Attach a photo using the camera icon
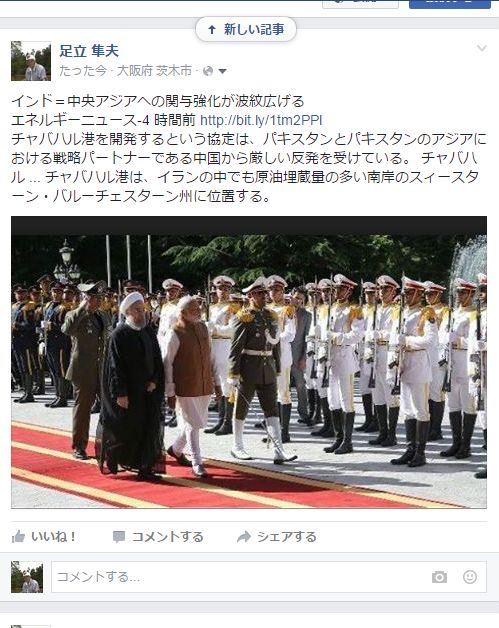Screen dimensions: 499x628 (x=439, y=577)
